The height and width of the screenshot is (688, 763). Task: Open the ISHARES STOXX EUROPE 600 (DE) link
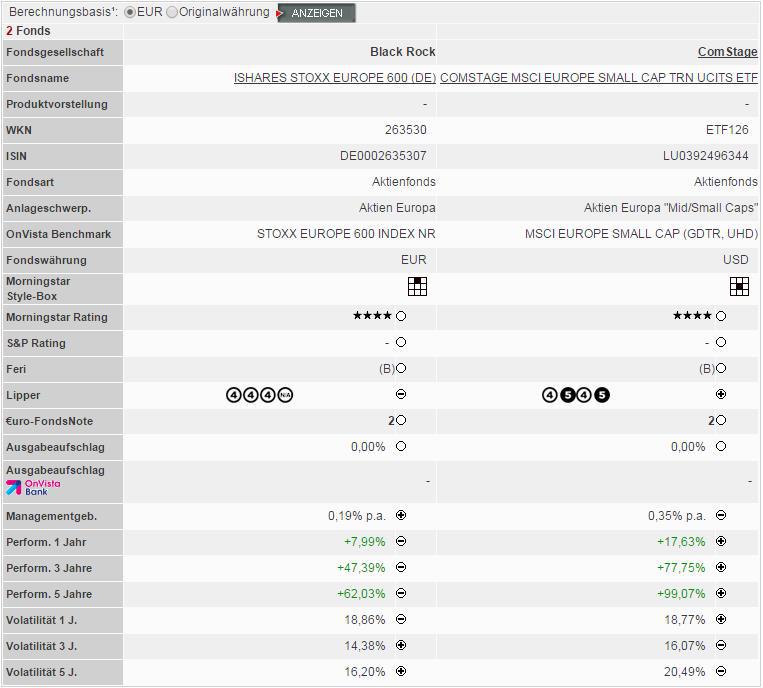(x=335, y=78)
